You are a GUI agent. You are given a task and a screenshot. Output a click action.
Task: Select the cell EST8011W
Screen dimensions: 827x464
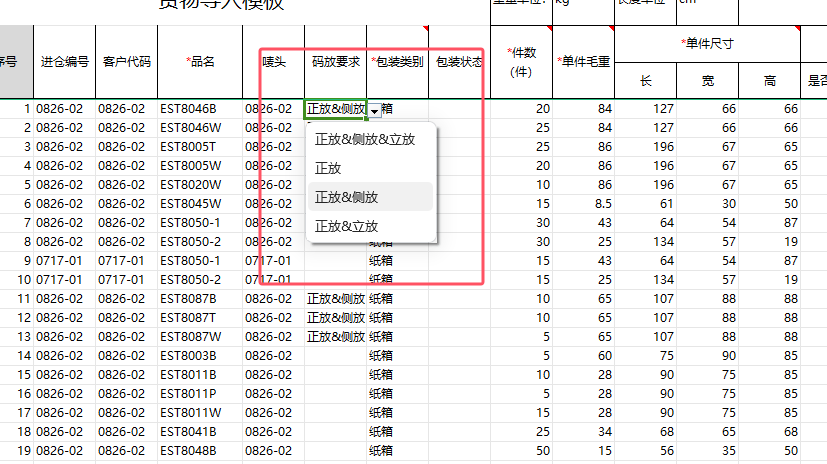(x=200, y=413)
